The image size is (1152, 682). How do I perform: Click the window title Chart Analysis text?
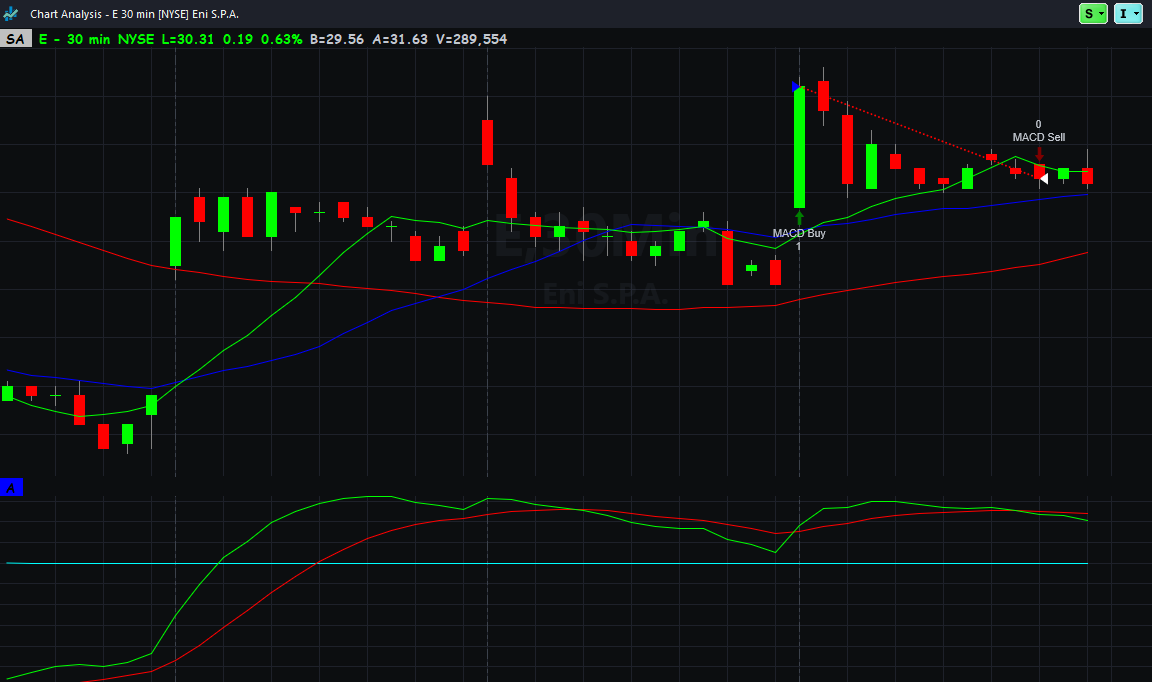pyautogui.click(x=134, y=14)
